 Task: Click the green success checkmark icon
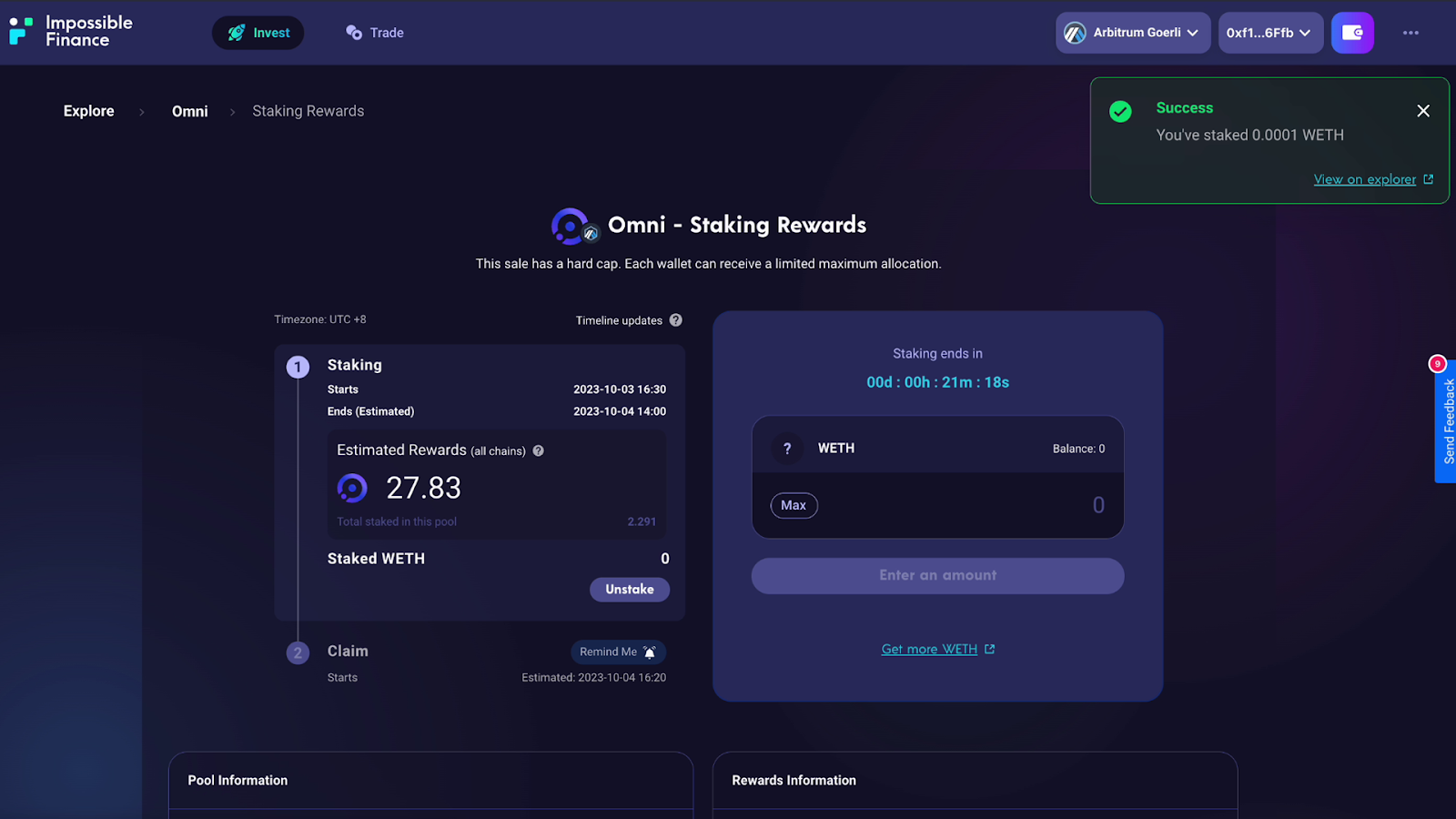point(1120,111)
